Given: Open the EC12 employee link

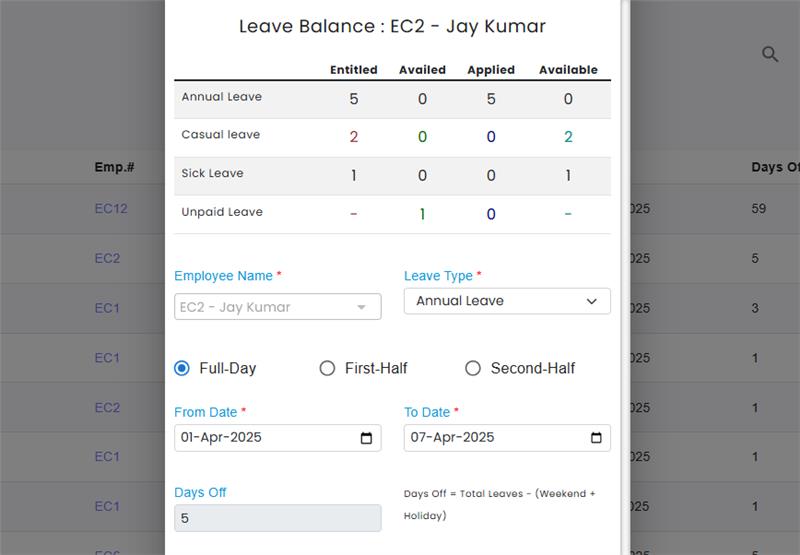Looking at the screenshot, I should tap(110, 209).
